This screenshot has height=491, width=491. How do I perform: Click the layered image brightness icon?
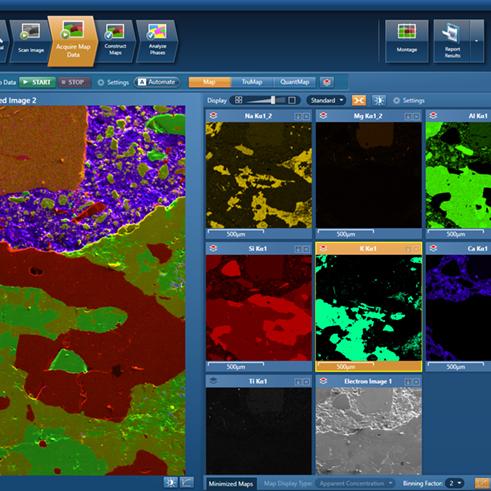171,482
